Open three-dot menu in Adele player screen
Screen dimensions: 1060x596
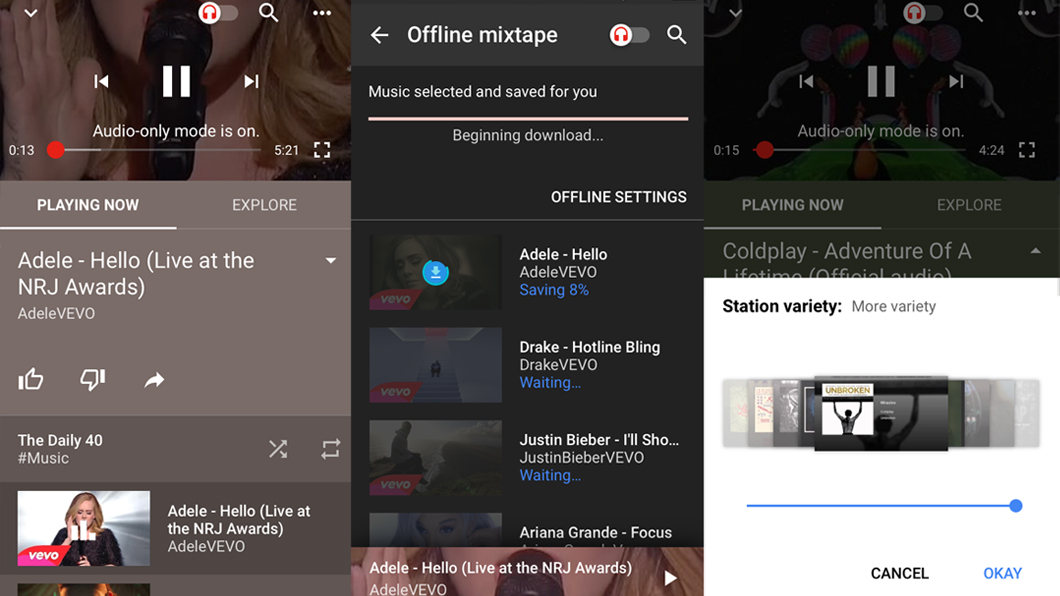click(322, 13)
